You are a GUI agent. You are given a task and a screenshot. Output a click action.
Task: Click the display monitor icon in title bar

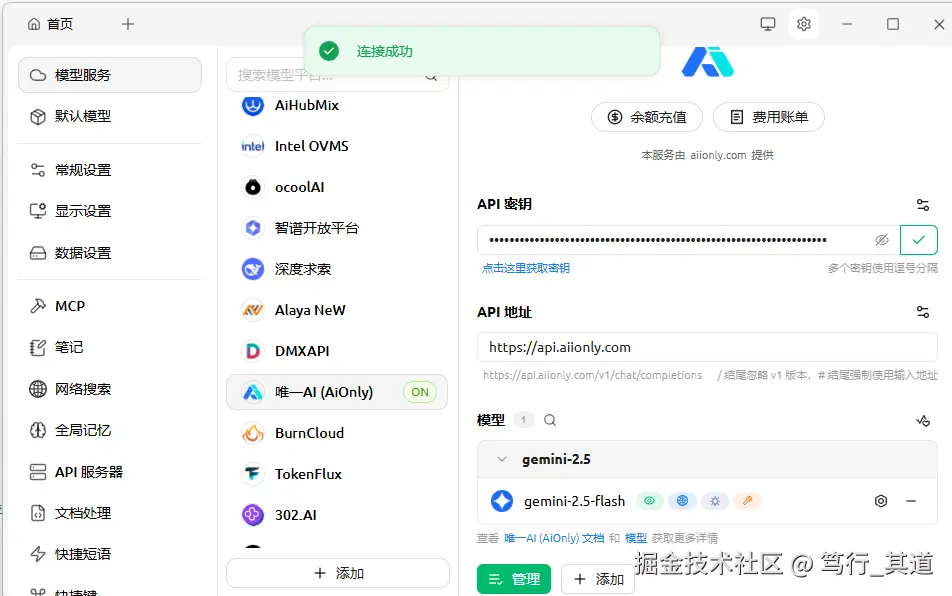coord(768,24)
